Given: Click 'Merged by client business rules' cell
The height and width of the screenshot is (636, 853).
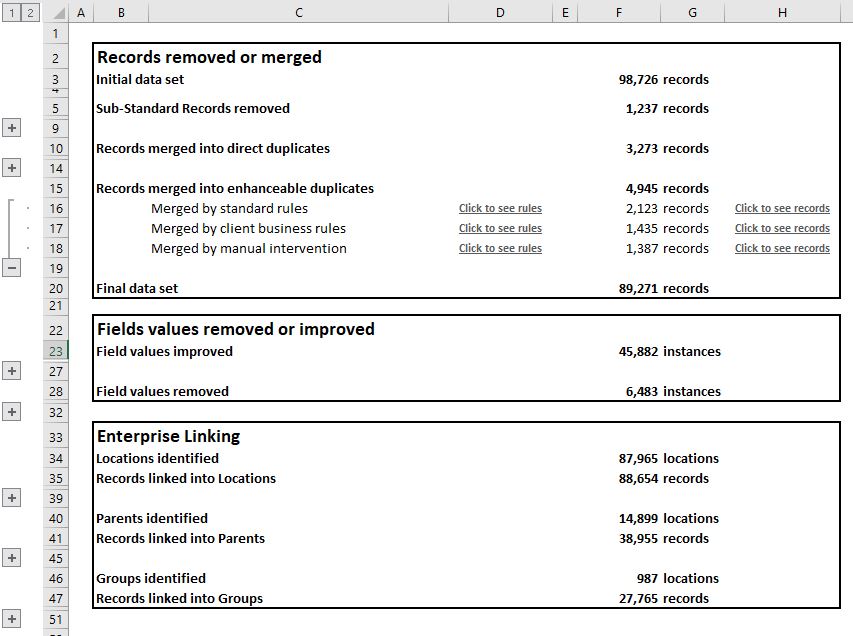Looking at the screenshot, I should [248, 229].
